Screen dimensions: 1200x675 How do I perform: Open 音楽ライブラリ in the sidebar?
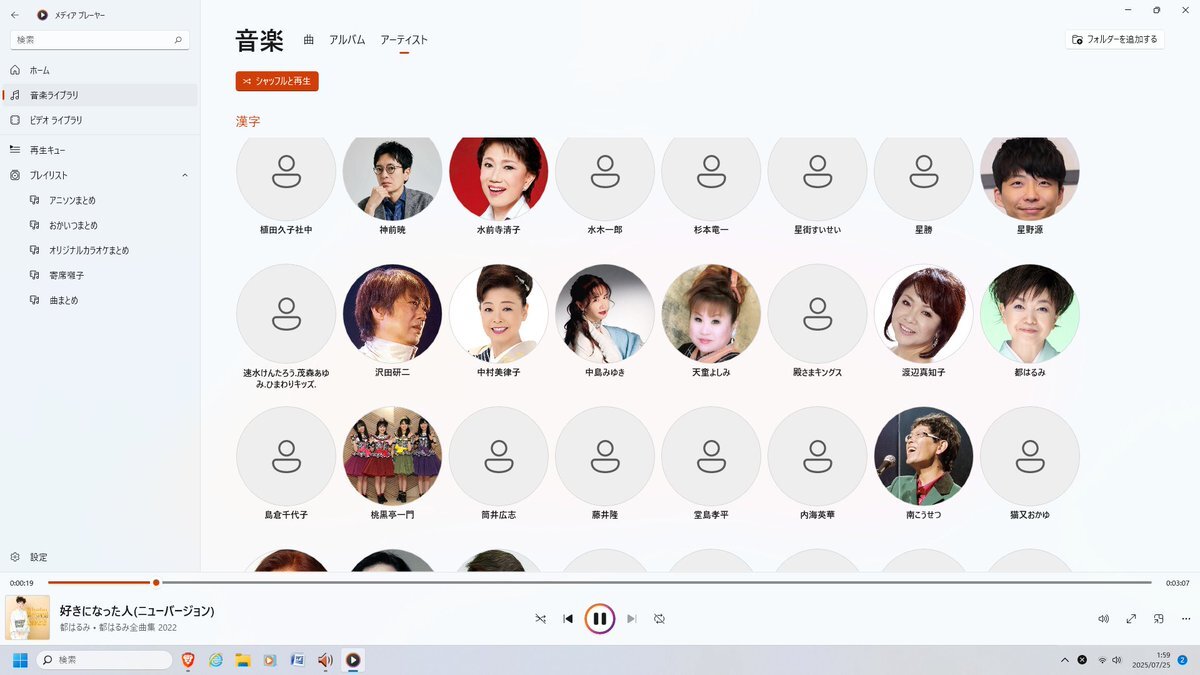coord(100,95)
